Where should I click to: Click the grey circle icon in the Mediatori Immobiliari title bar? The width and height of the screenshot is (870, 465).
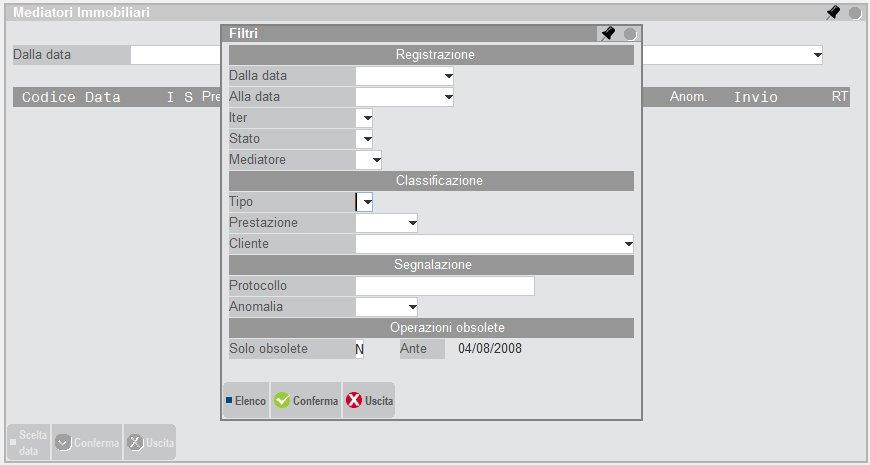coord(855,13)
